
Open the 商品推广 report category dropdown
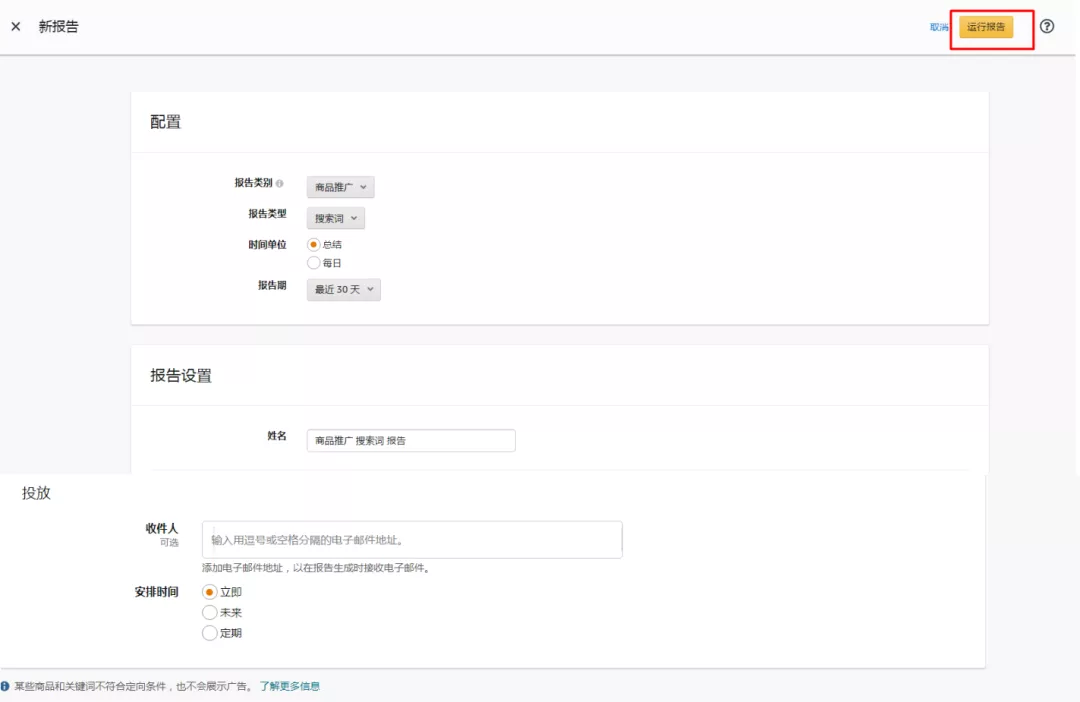pos(341,186)
